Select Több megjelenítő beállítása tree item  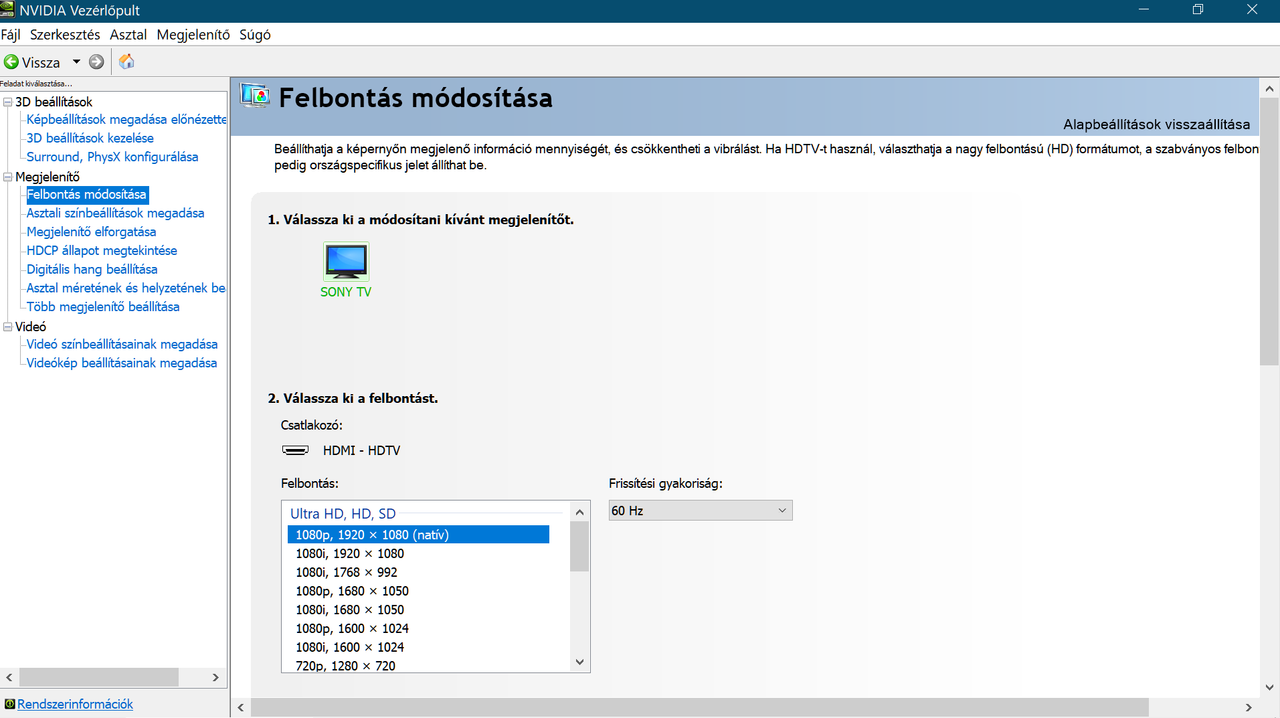click(103, 306)
